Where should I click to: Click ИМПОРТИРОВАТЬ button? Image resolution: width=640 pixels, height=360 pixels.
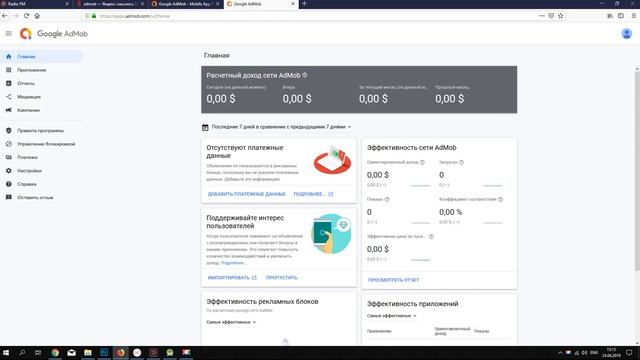point(232,278)
